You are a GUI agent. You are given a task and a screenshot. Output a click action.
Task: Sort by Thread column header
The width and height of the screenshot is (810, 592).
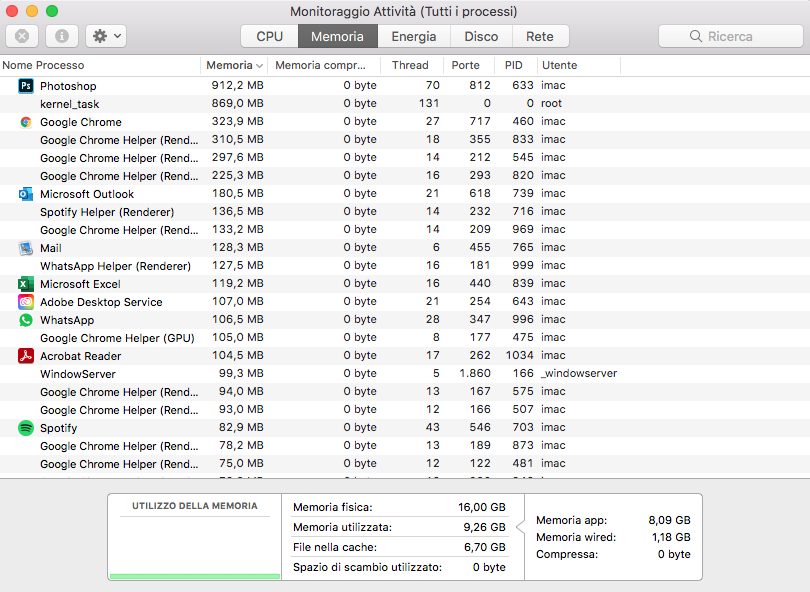point(412,66)
